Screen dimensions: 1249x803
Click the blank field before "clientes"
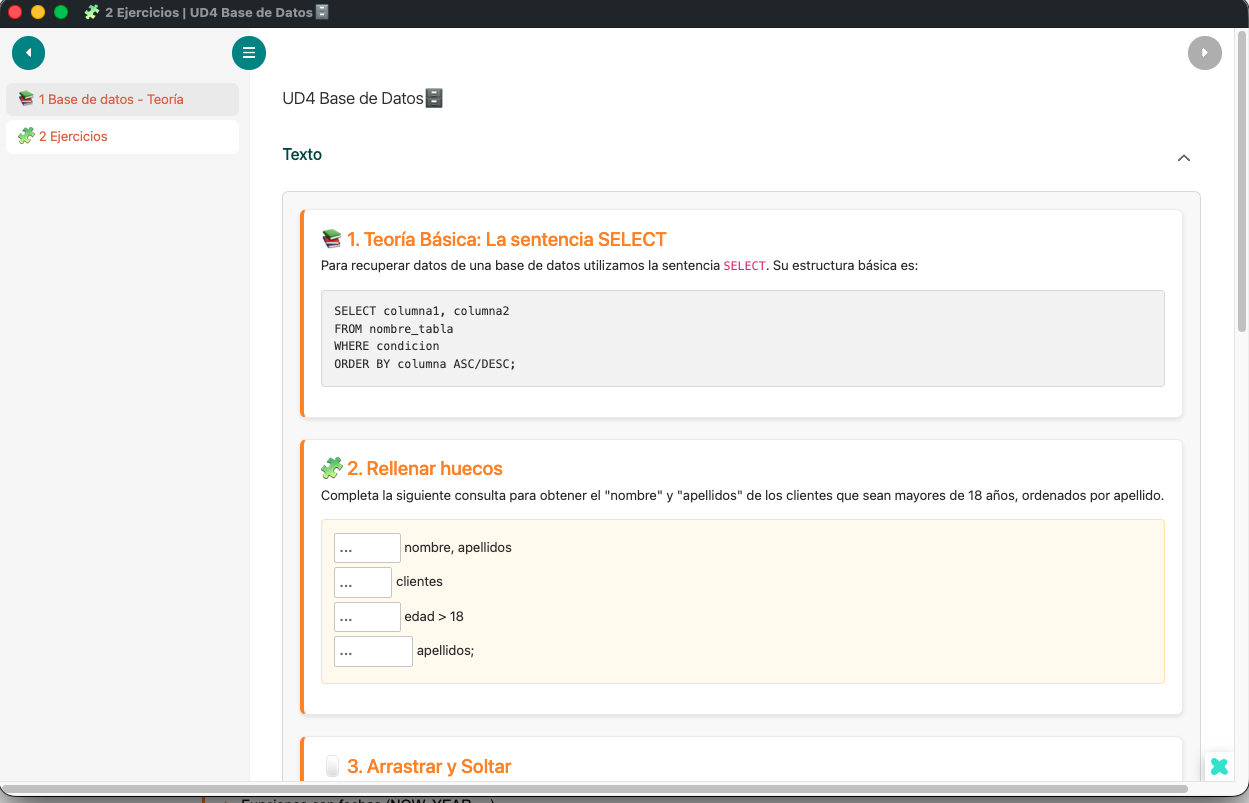click(x=362, y=582)
